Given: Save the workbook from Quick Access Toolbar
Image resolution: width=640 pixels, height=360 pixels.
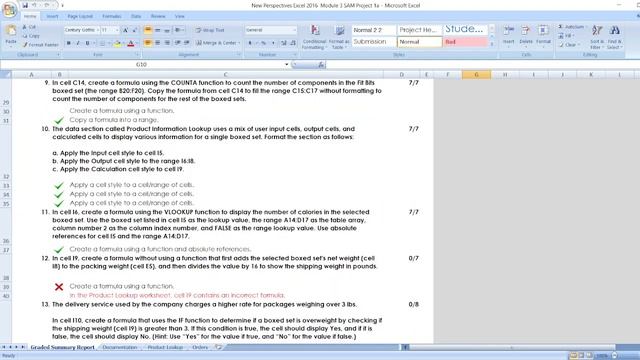Looking at the screenshot, I should pyautogui.click(x=25, y=5).
